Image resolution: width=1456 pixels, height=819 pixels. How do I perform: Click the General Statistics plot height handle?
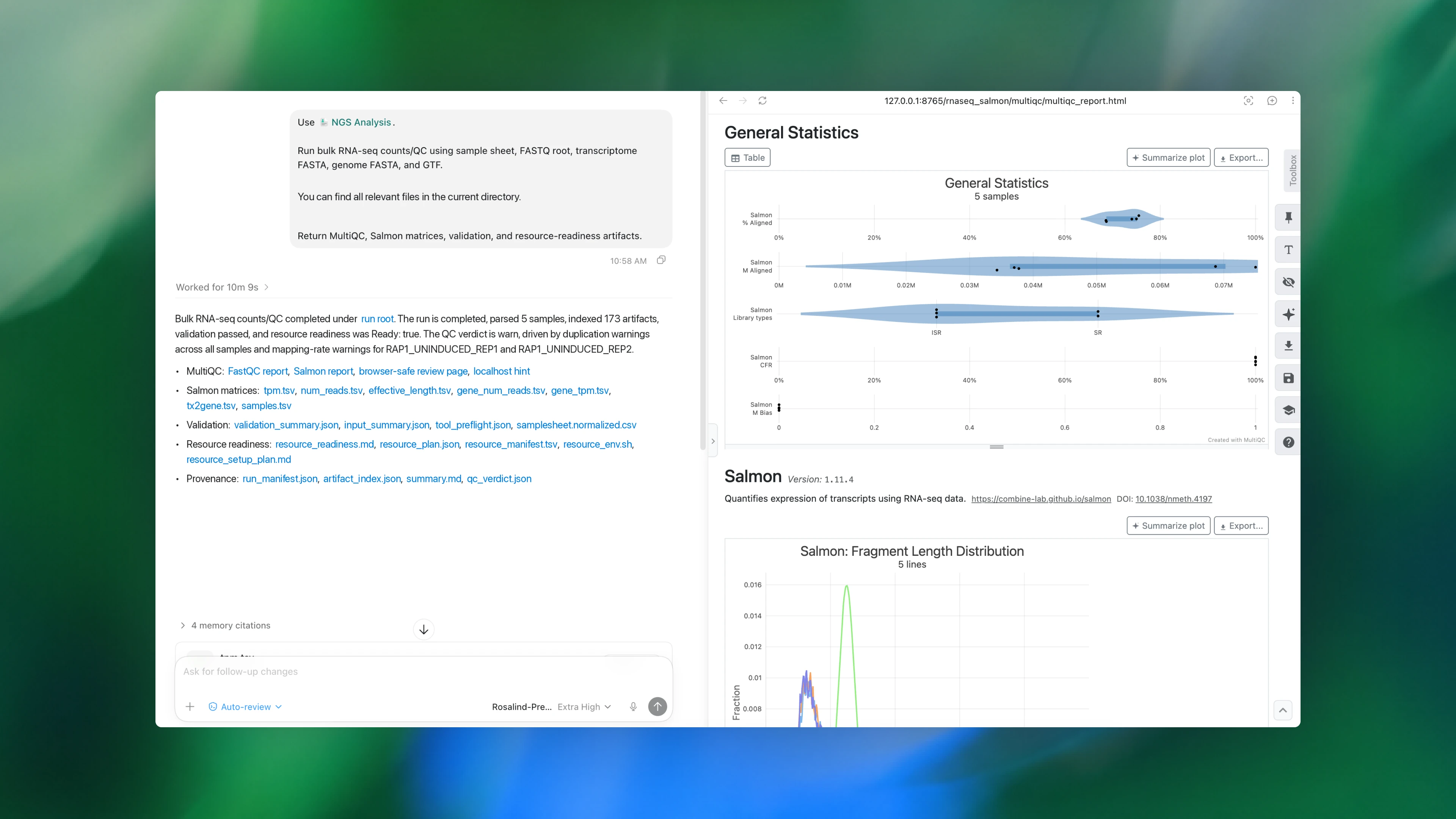pos(996,447)
